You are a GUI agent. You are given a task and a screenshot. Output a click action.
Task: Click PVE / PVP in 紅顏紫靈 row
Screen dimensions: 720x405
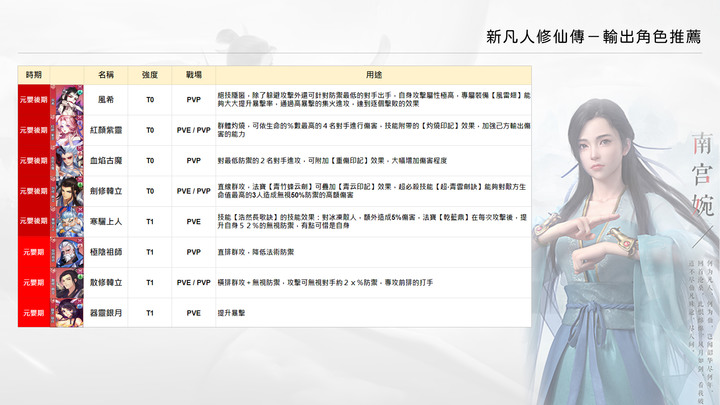tap(193, 130)
